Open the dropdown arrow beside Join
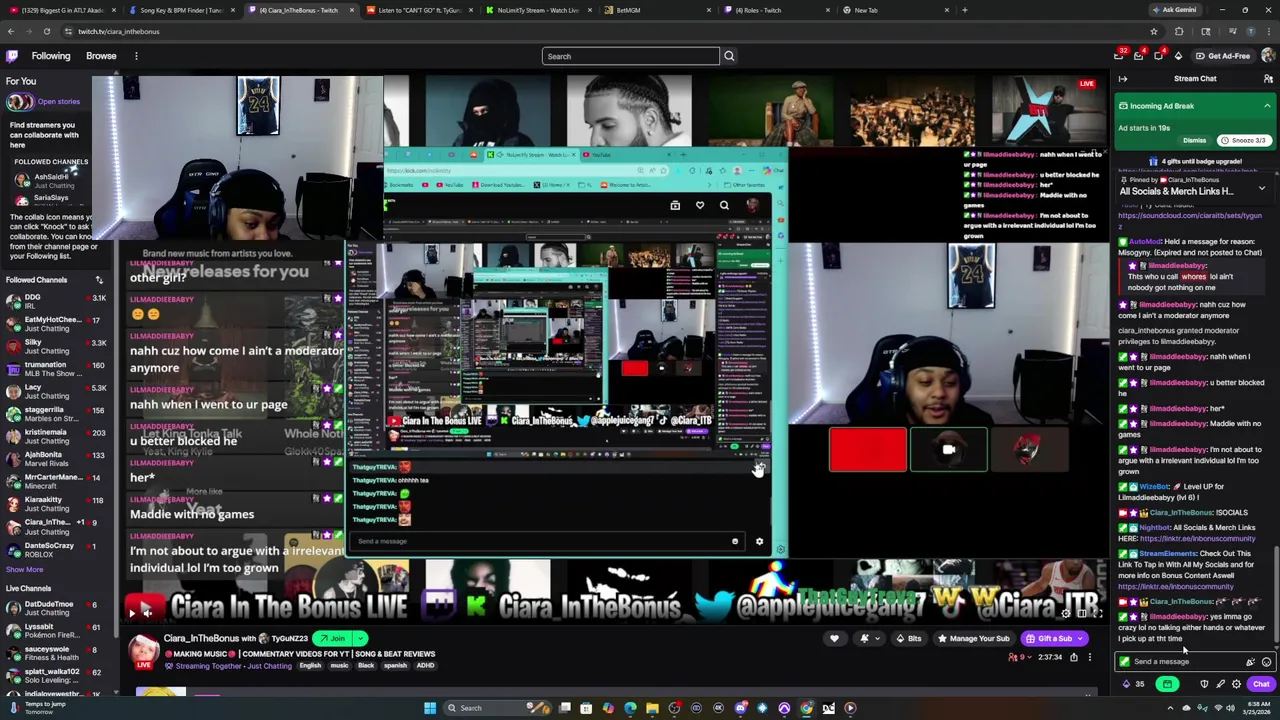This screenshot has height=720, width=1280. click(360, 638)
